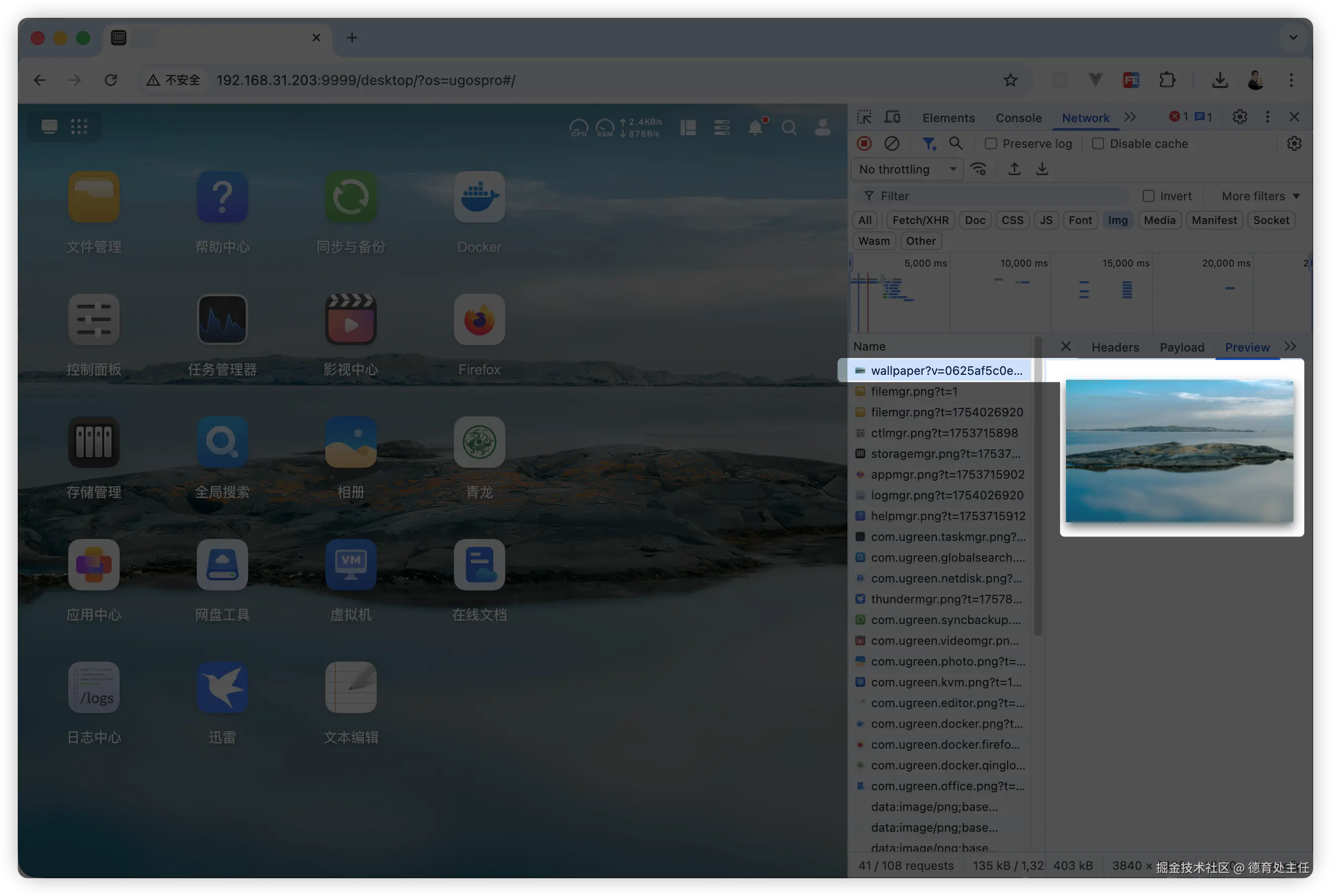Select filemgr.png?t=1 request row
Viewport: 1331px width, 896px height.
click(913, 392)
